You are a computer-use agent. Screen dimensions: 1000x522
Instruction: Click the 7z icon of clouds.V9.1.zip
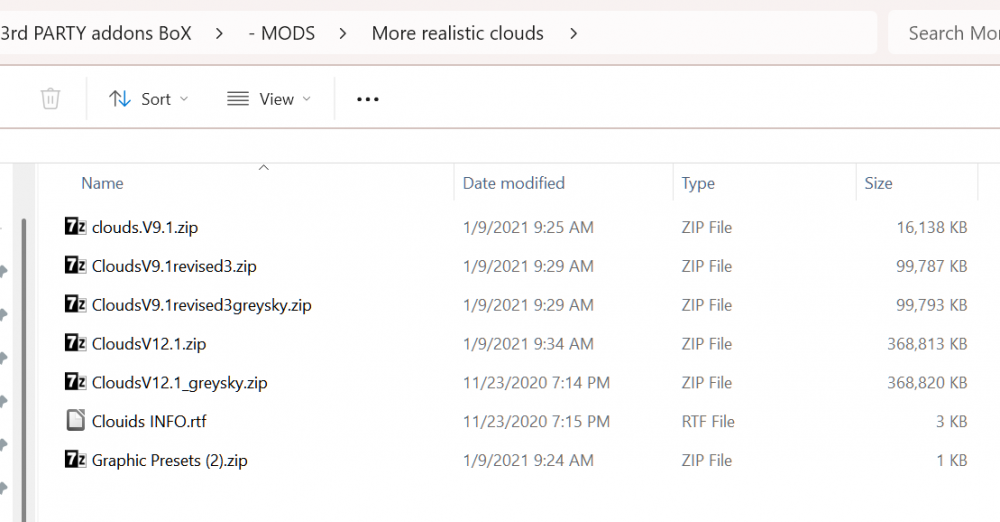(x=75, y=227)
